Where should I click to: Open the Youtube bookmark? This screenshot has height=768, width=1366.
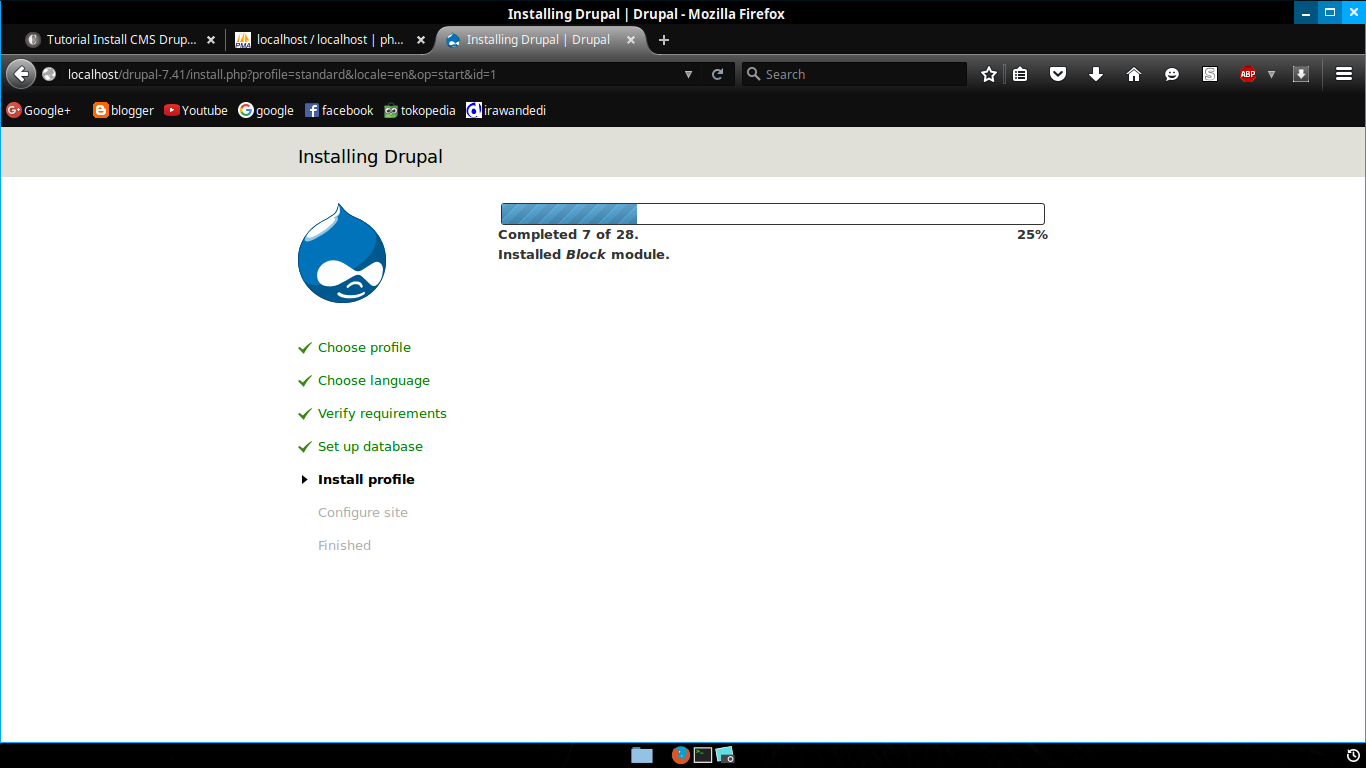[196, 110]
